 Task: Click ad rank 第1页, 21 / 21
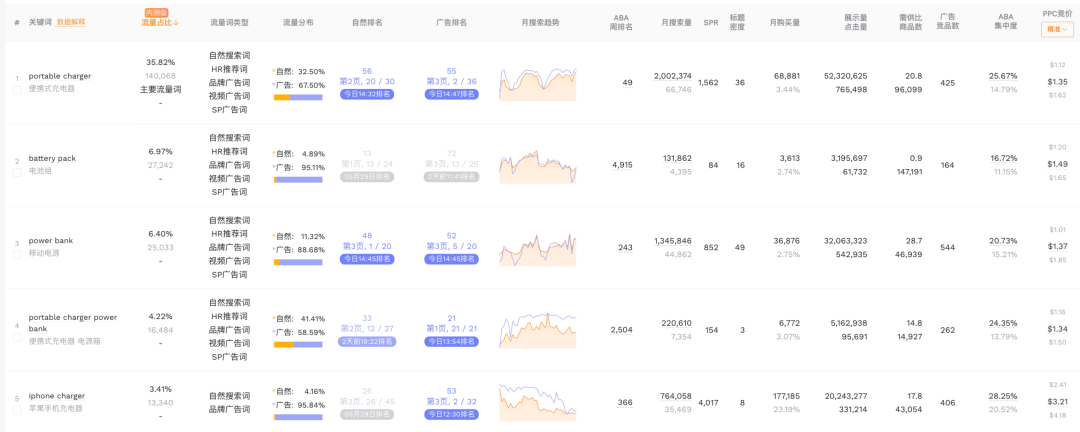tap(452, 329)
